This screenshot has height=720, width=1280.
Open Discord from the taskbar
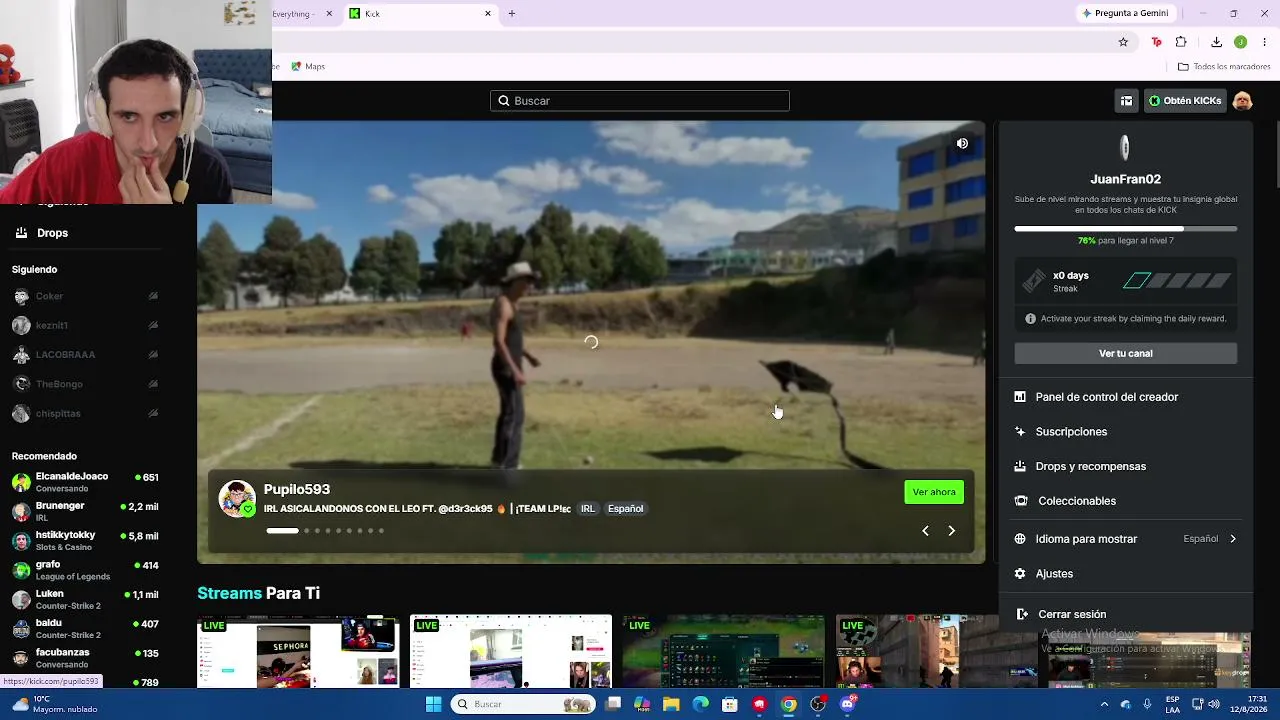click(848, 704)
